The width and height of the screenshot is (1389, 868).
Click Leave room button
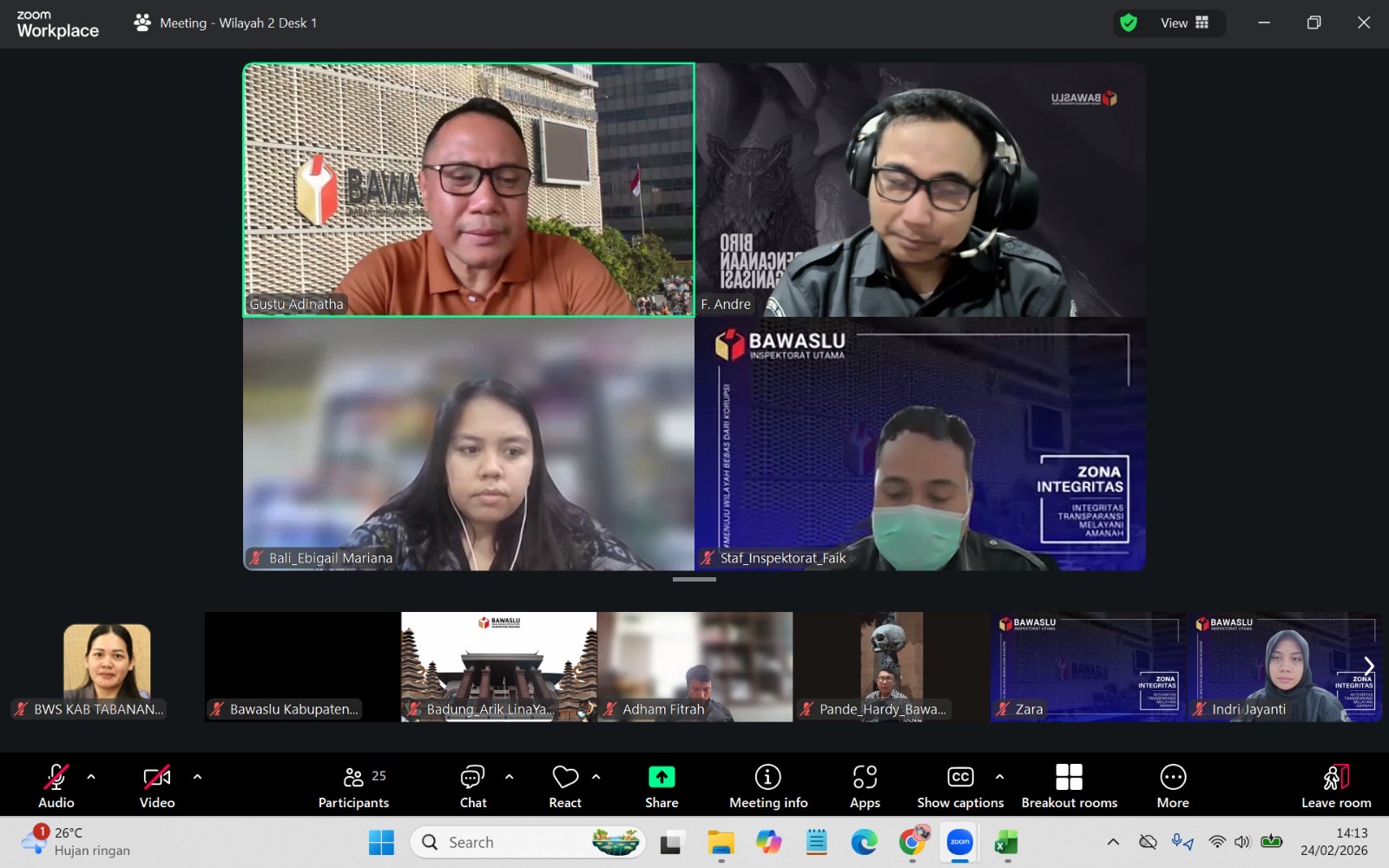pyautogui.click(x=1336, y=786)
